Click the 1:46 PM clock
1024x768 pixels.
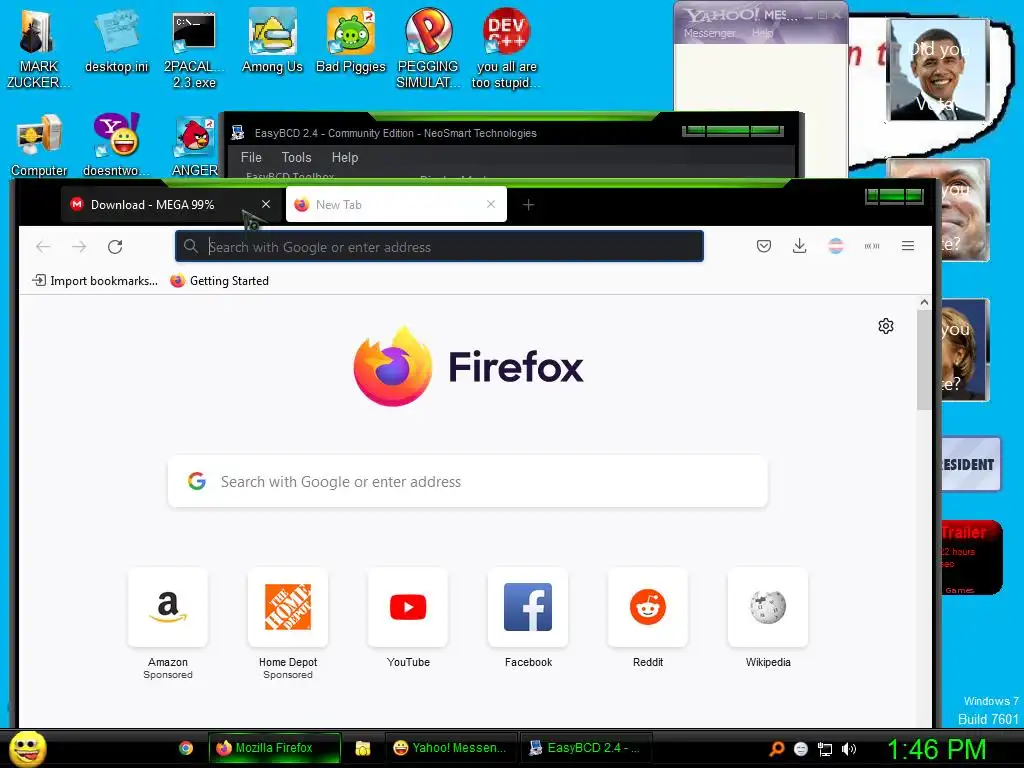(x=936, y=749)
